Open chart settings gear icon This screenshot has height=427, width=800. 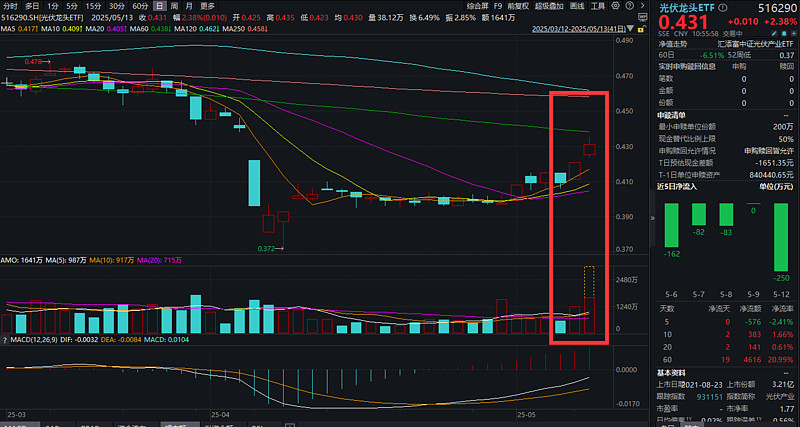tap(614, 5)
